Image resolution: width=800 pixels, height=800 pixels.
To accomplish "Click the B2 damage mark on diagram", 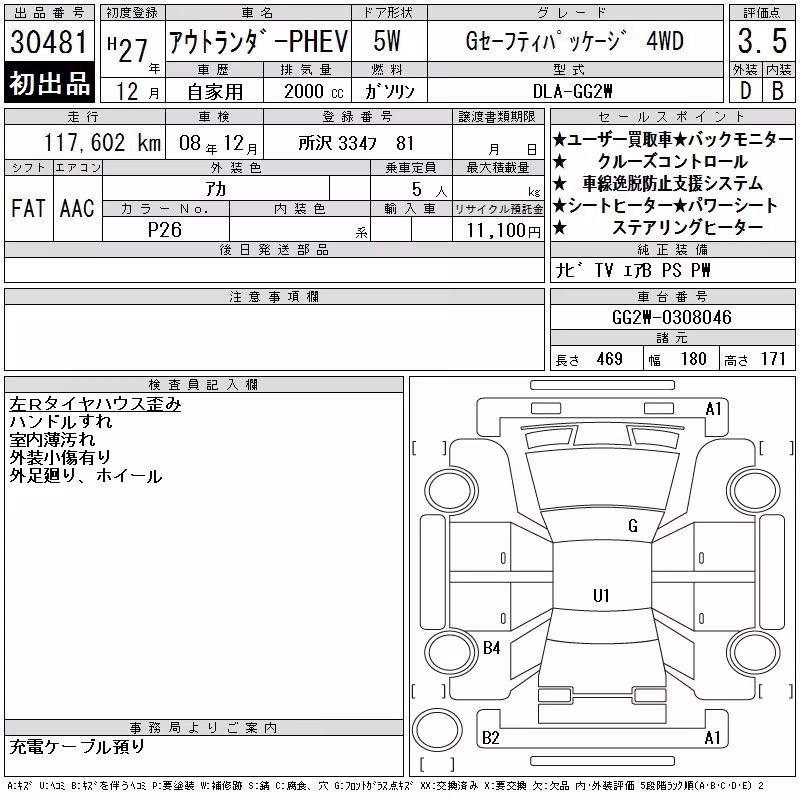I will coord(490,737).
